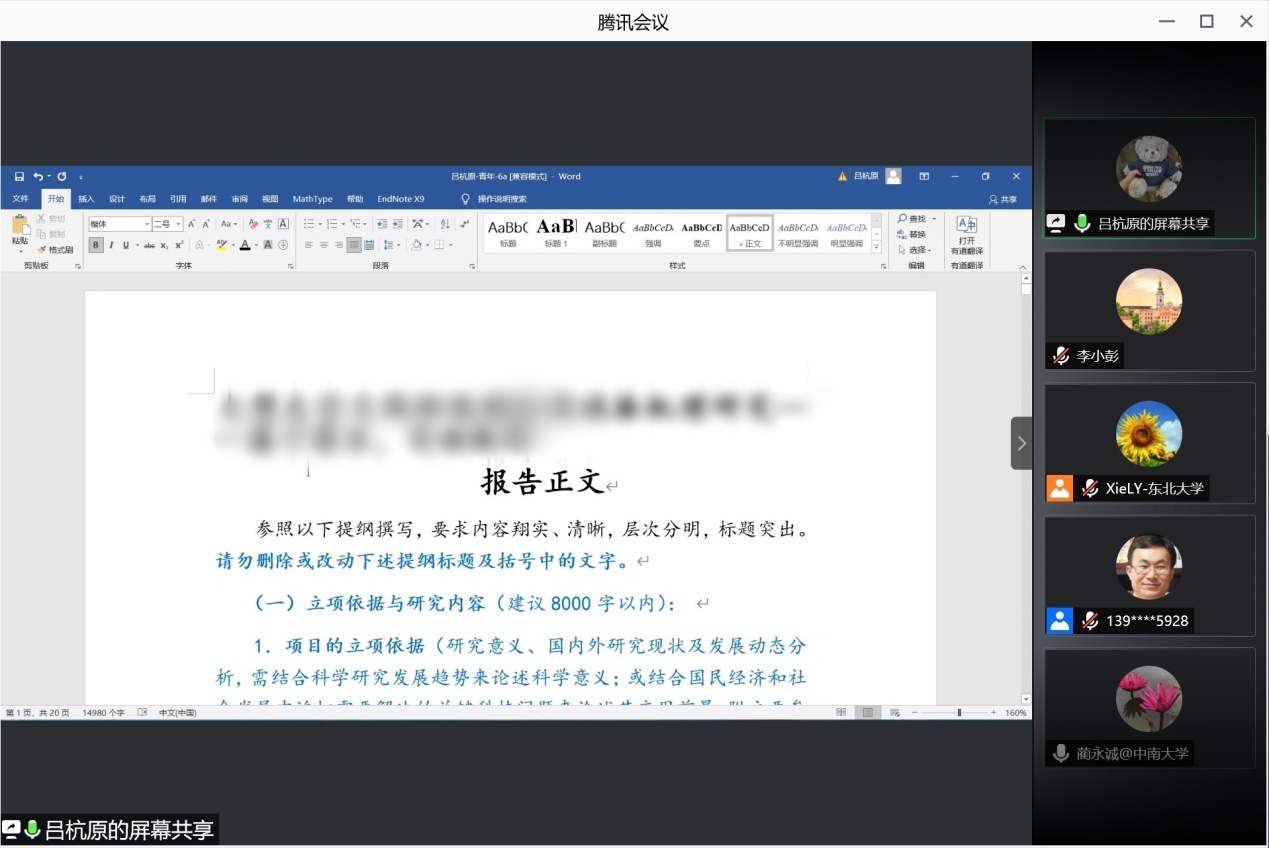Viewport: 1269px width, 848px height.
Task: Switch to the 插入 (Insert) ribbon tab
Action: tap(86, 199)
